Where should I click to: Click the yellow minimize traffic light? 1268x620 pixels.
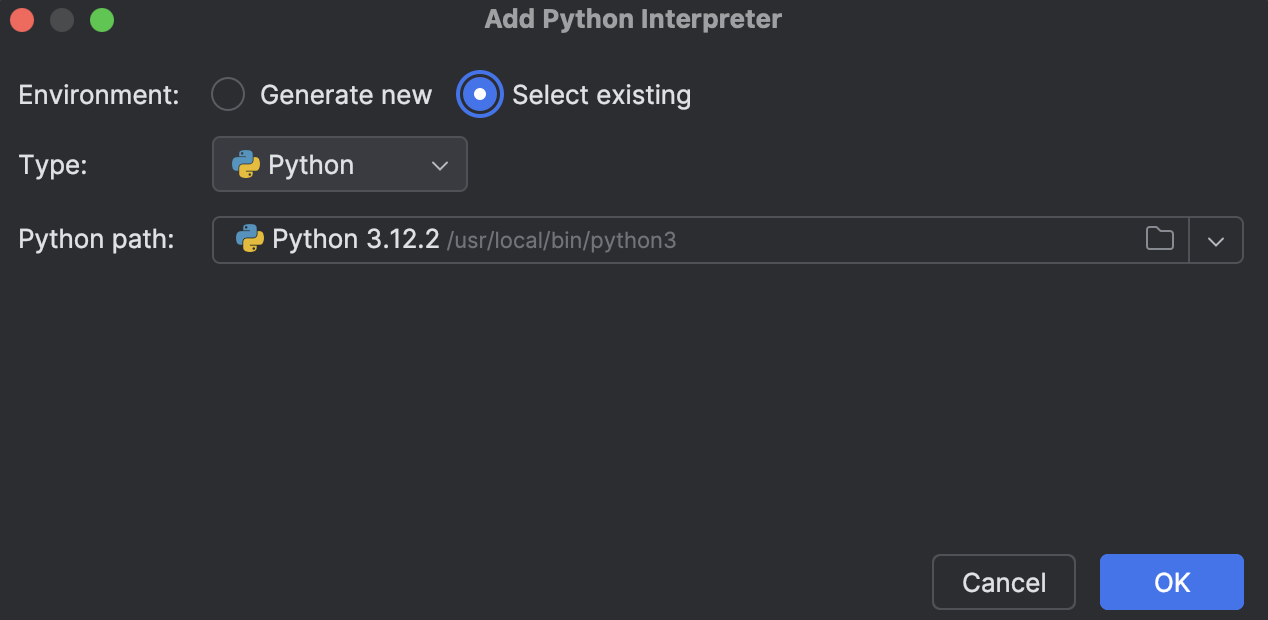[x=62, y=19]
